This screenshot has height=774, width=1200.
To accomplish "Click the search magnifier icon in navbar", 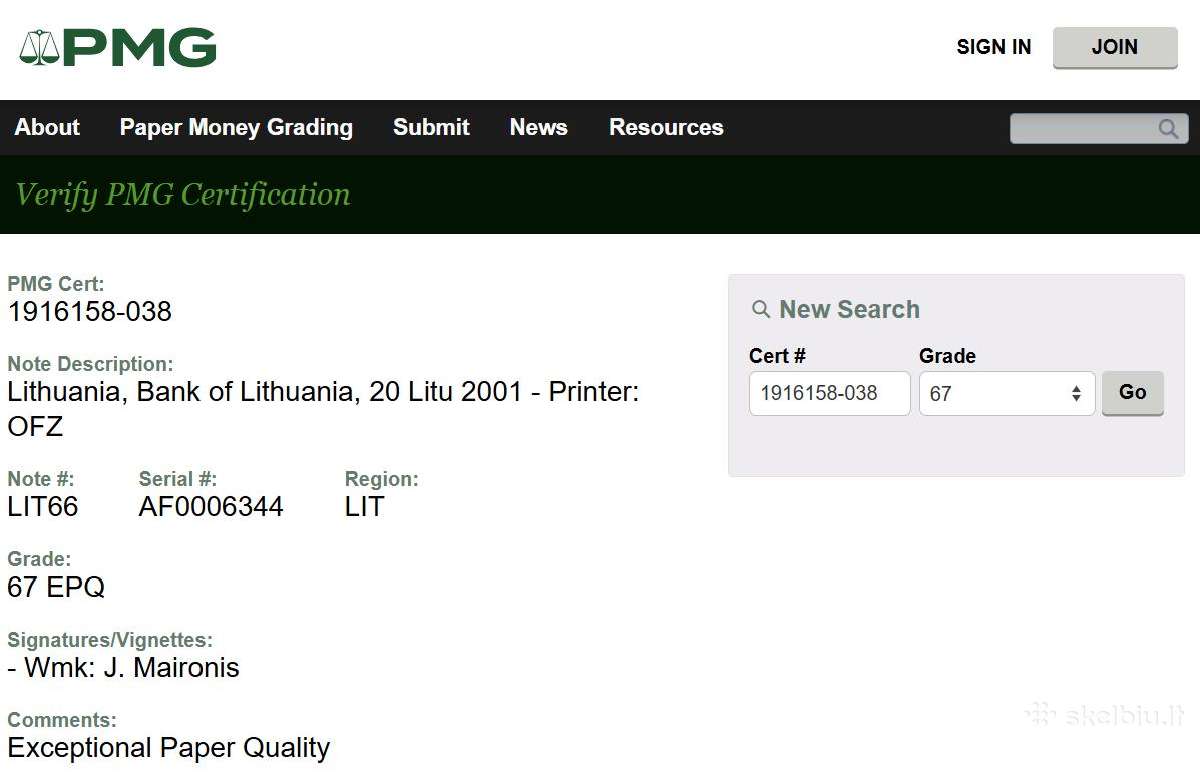I will point(1168,128).
